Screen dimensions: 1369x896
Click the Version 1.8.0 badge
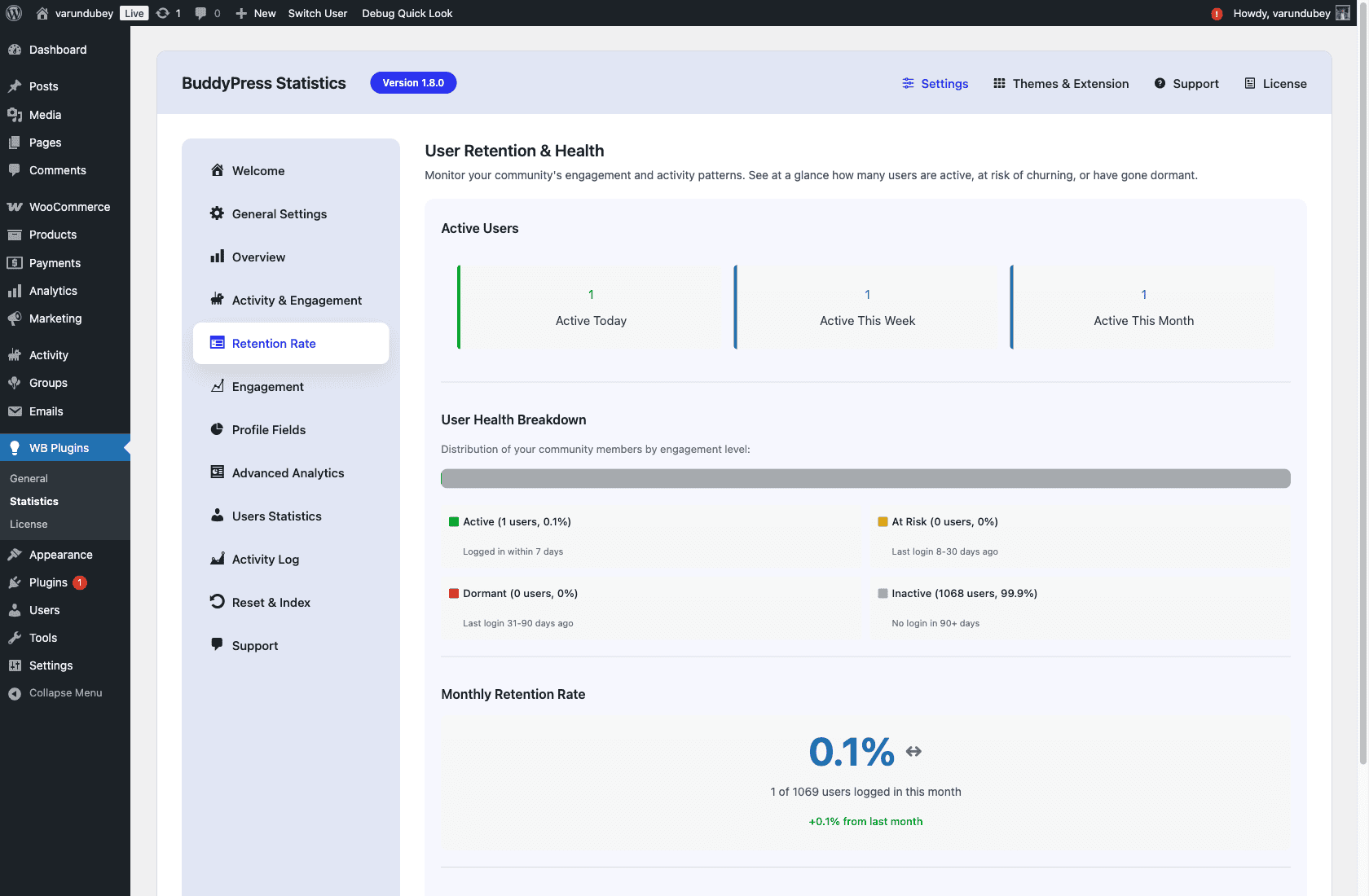coord(413,82)
